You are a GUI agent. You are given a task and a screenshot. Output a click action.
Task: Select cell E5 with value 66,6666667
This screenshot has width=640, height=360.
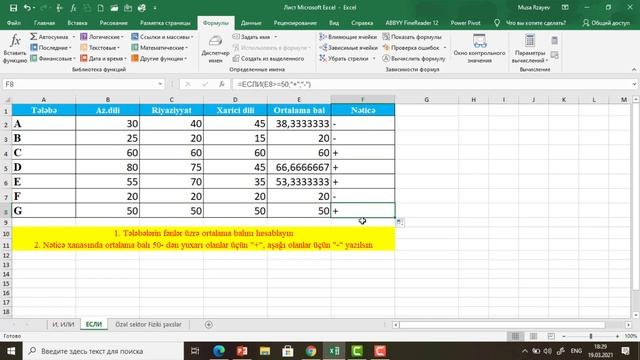tap(299, 167)
